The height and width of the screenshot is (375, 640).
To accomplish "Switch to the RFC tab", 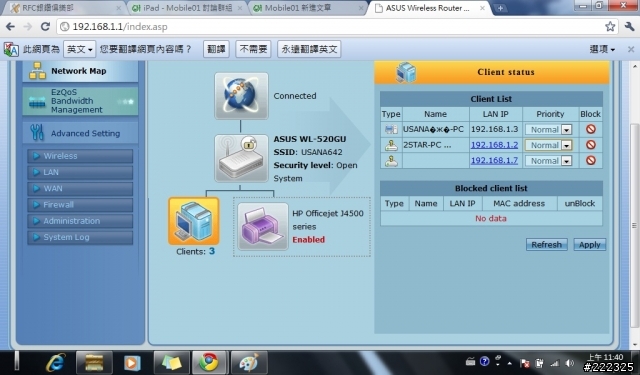I will click(x=65, y=8).
